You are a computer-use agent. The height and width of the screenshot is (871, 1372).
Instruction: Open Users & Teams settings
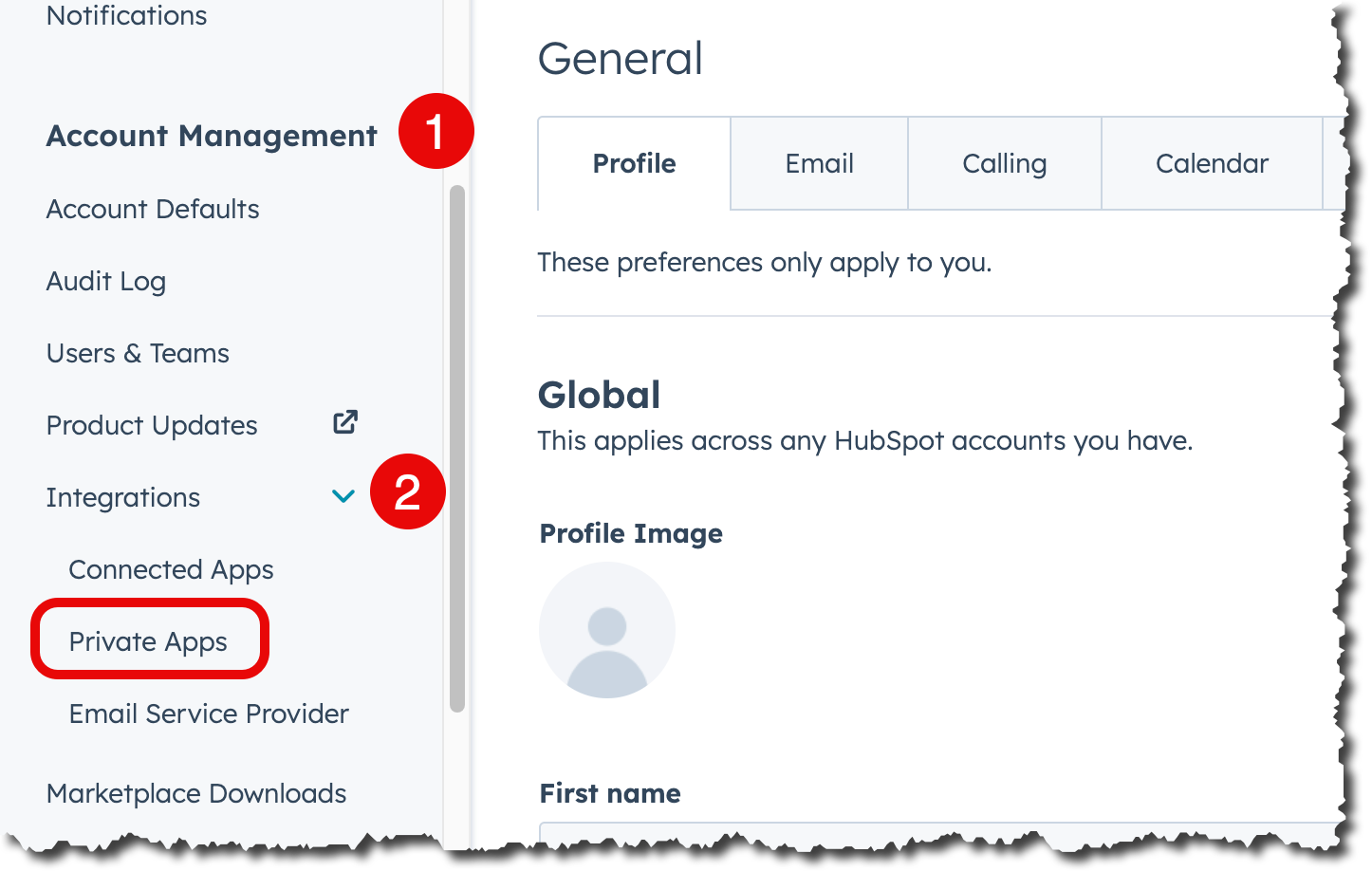pyautogui.click(x=138, y=353)
